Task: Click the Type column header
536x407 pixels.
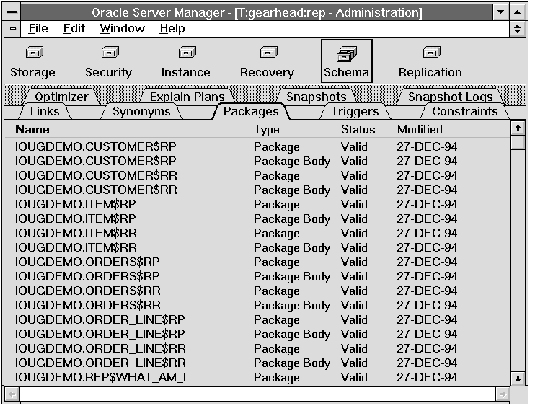Action: (267, 130)
